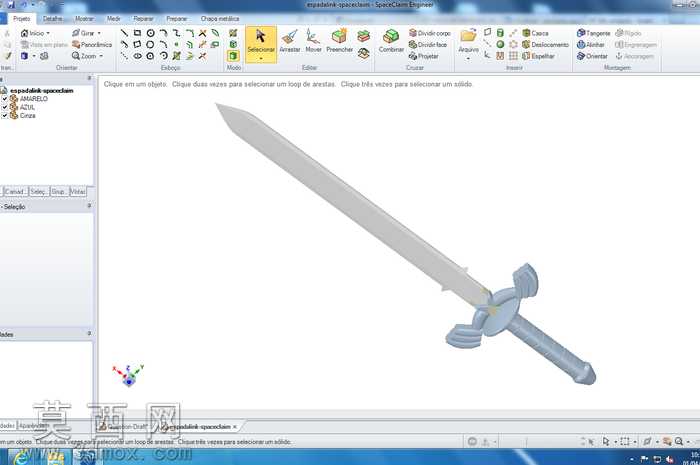Use Dividir corpo tool
This screenshot has width=700, height=465.
pos(429,33)
